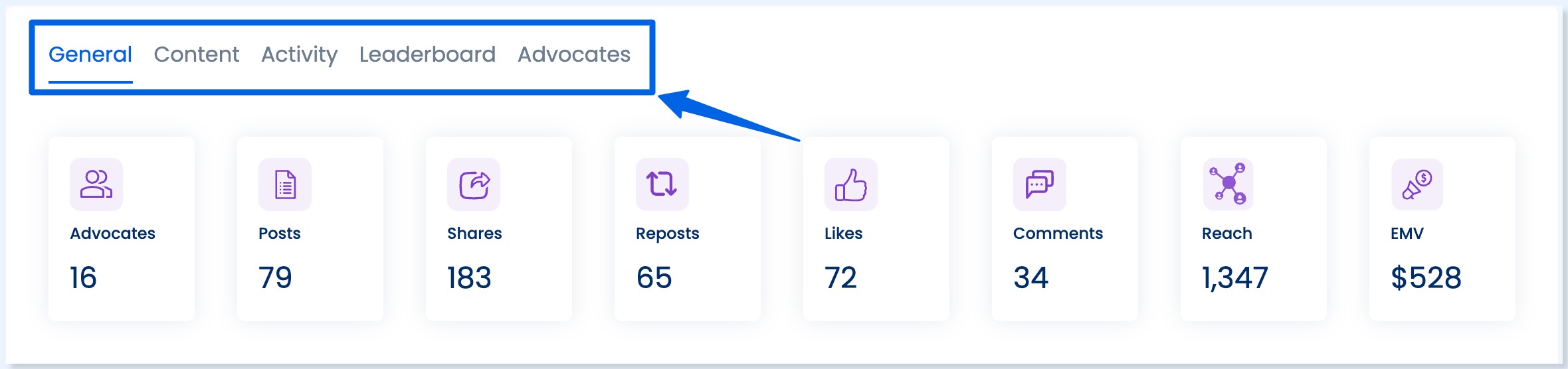Click the Comments speech bubble icon
The image size is (1568, 369).
tap(1040, 184)
